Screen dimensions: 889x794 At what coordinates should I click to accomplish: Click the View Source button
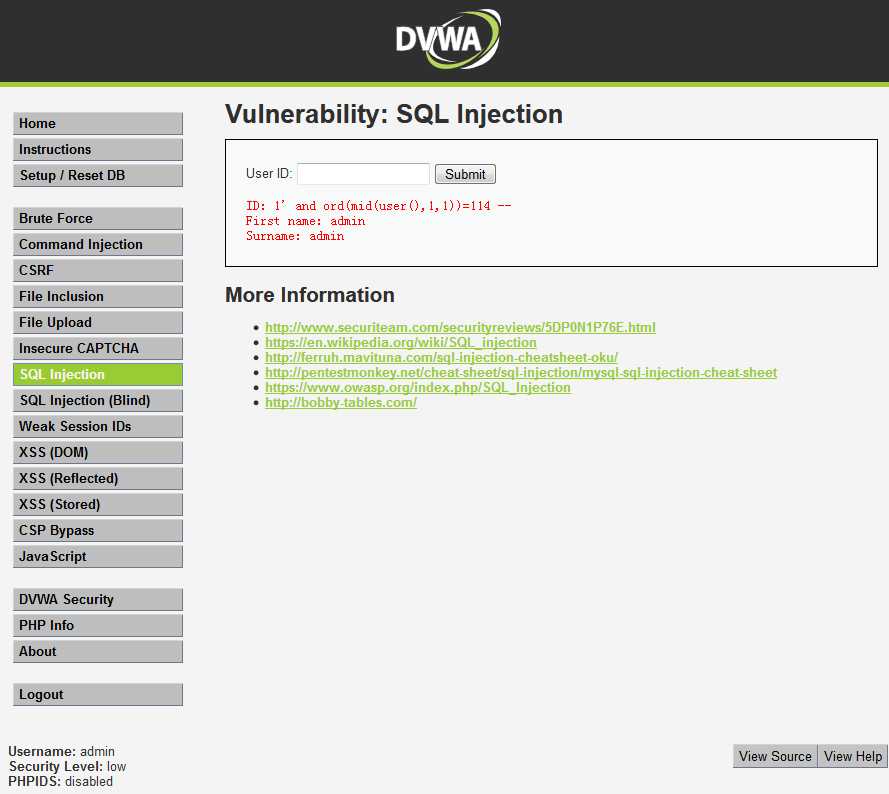point(775,757)
